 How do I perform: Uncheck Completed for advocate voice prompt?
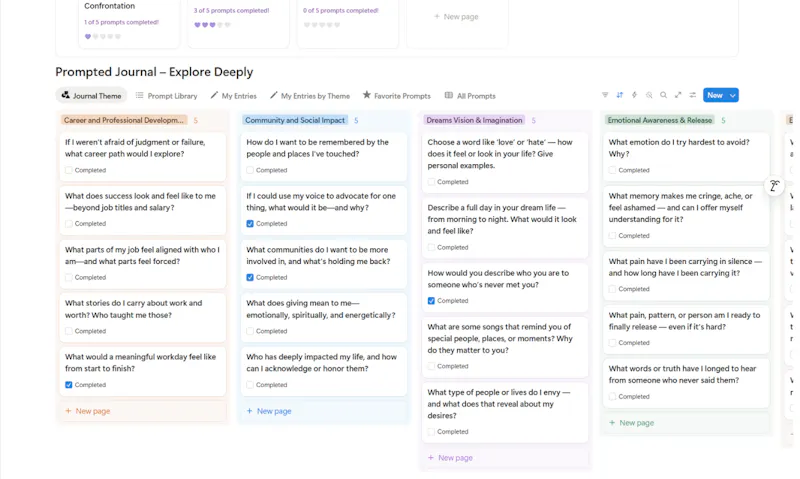[x=250, y=223]
